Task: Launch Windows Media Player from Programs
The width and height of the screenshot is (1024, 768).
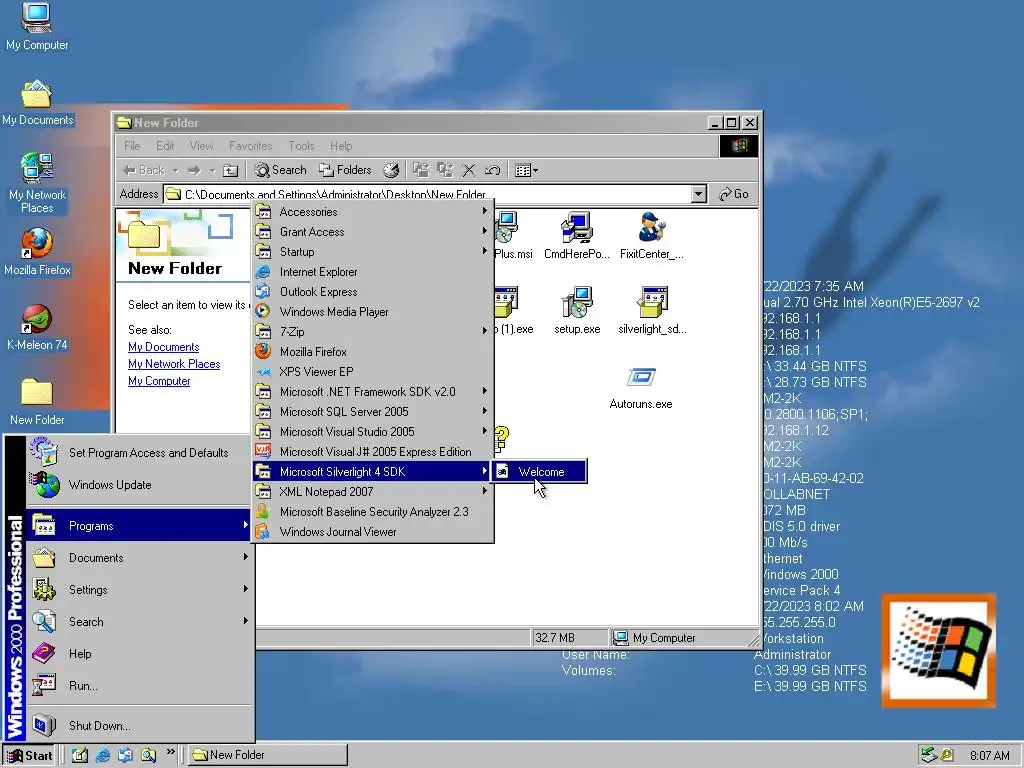Action: point(372,312)
